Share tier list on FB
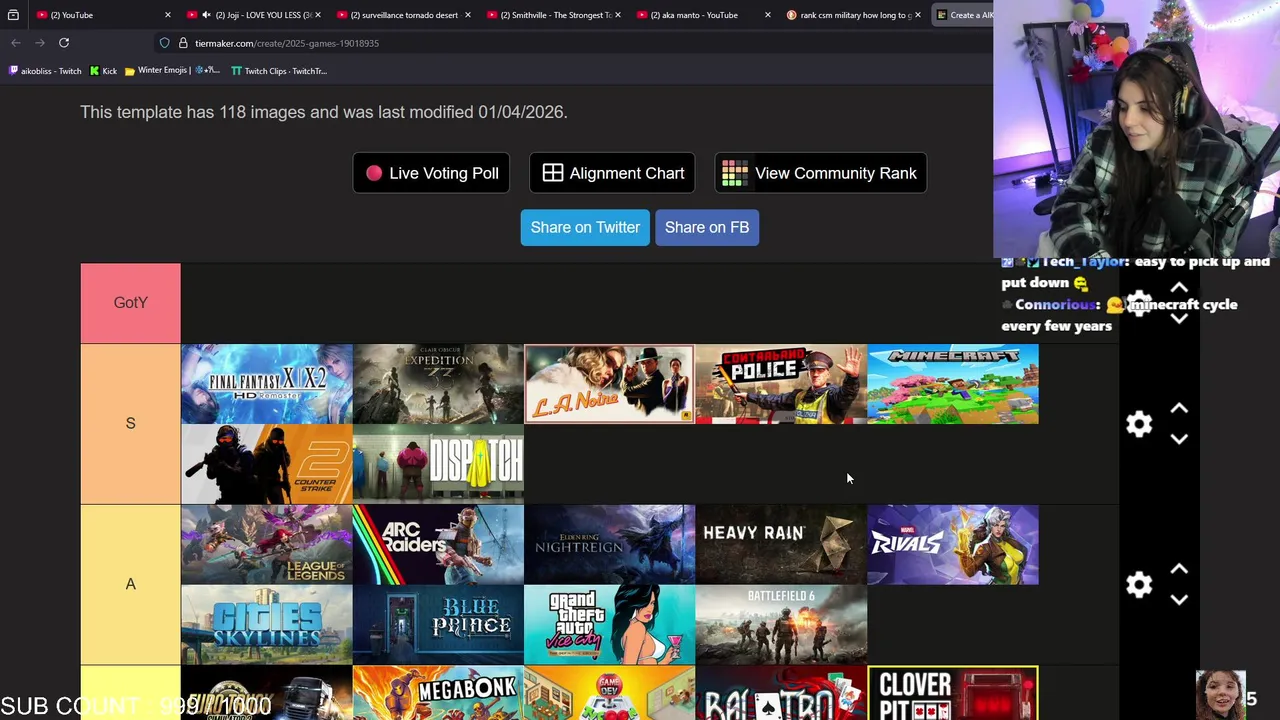Viewport: 1280px width, 720px height. [707, 227]
